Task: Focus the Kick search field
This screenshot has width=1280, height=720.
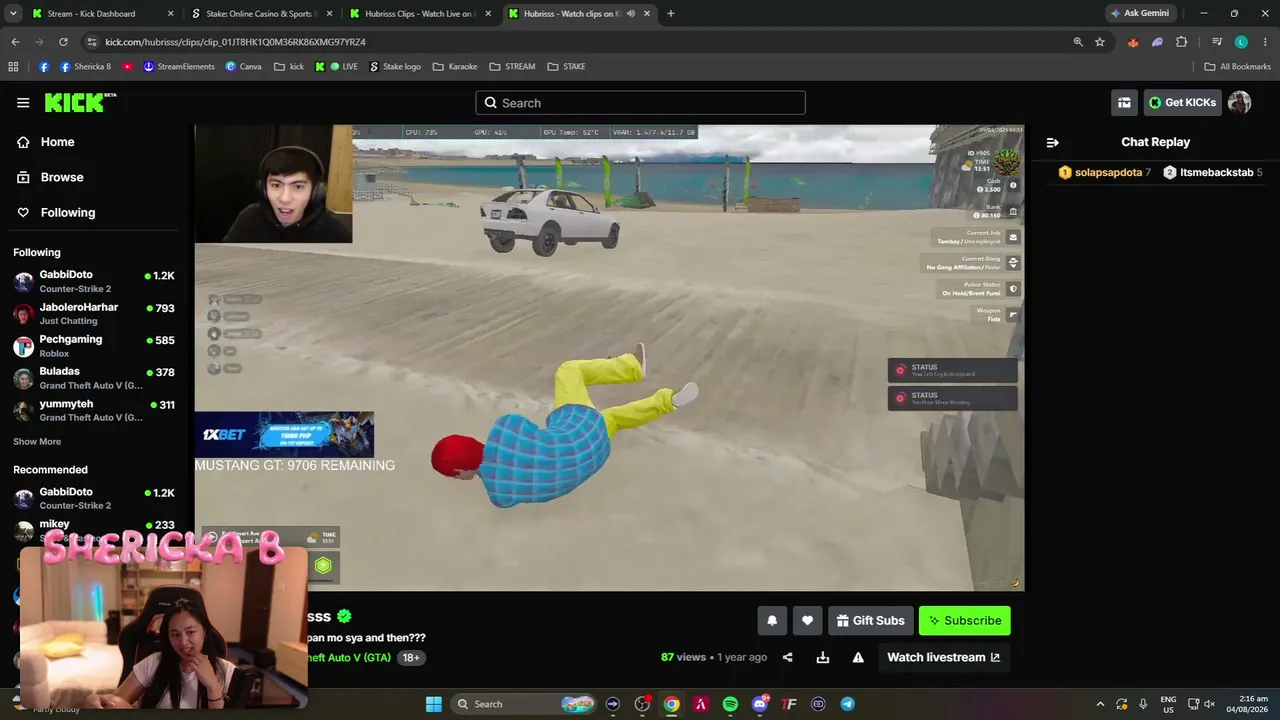Action: [640, 103]
